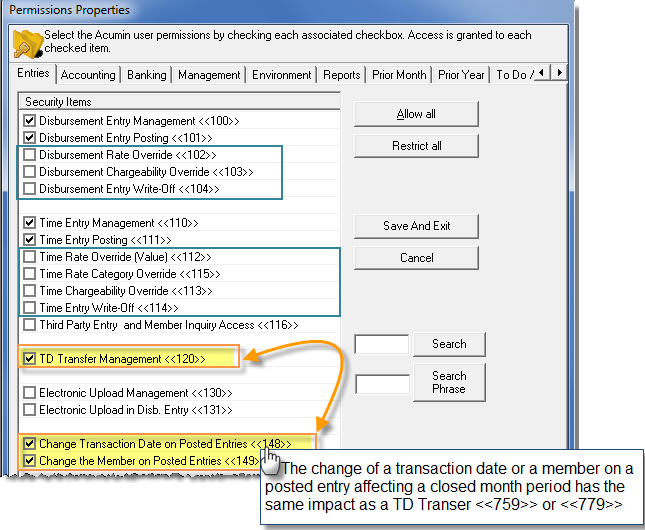Click the Restrict all button
This screenshot has width=645, height=530.
click(x=416, y=146)
